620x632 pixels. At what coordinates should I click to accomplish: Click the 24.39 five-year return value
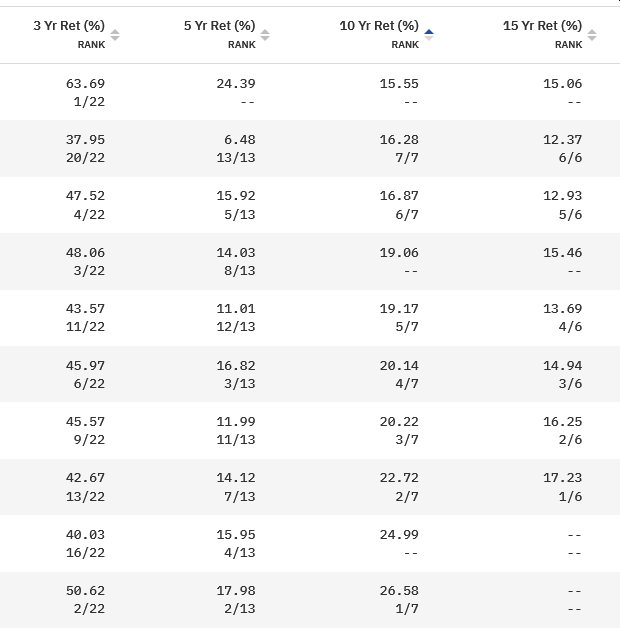[236, 84]
